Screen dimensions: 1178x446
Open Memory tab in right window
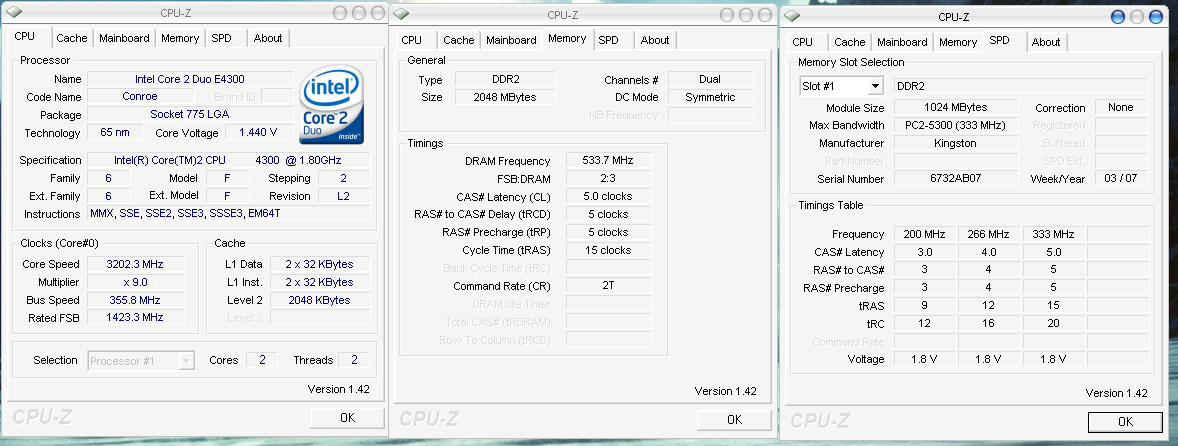pos(958,43)
